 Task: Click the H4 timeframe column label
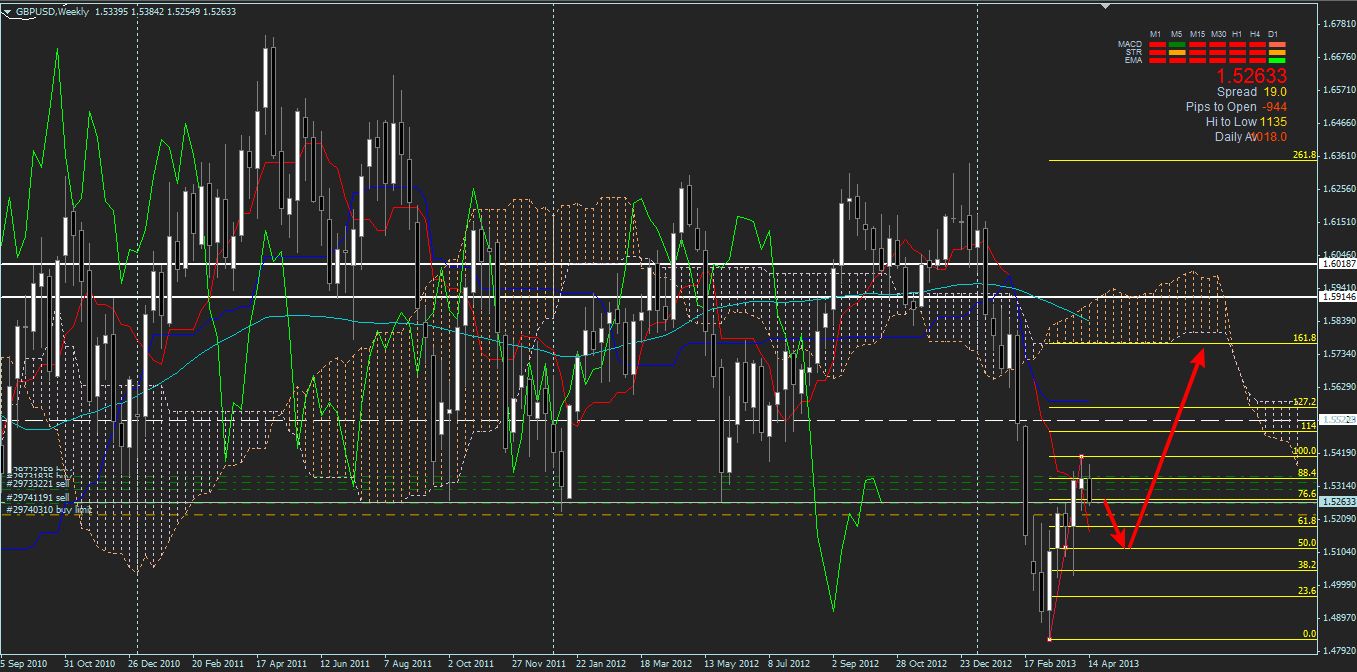[1255, 35]
